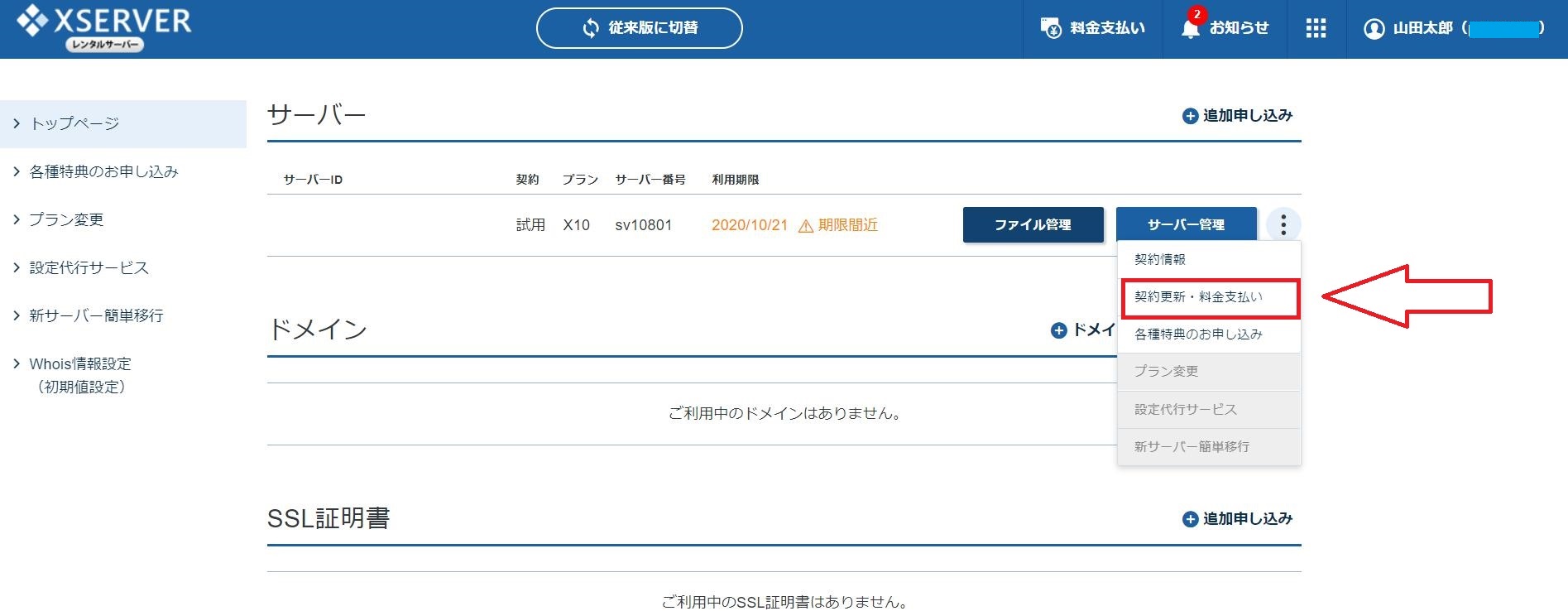Click the server number sv10801
1568x611 pixels.
point(644,225)
